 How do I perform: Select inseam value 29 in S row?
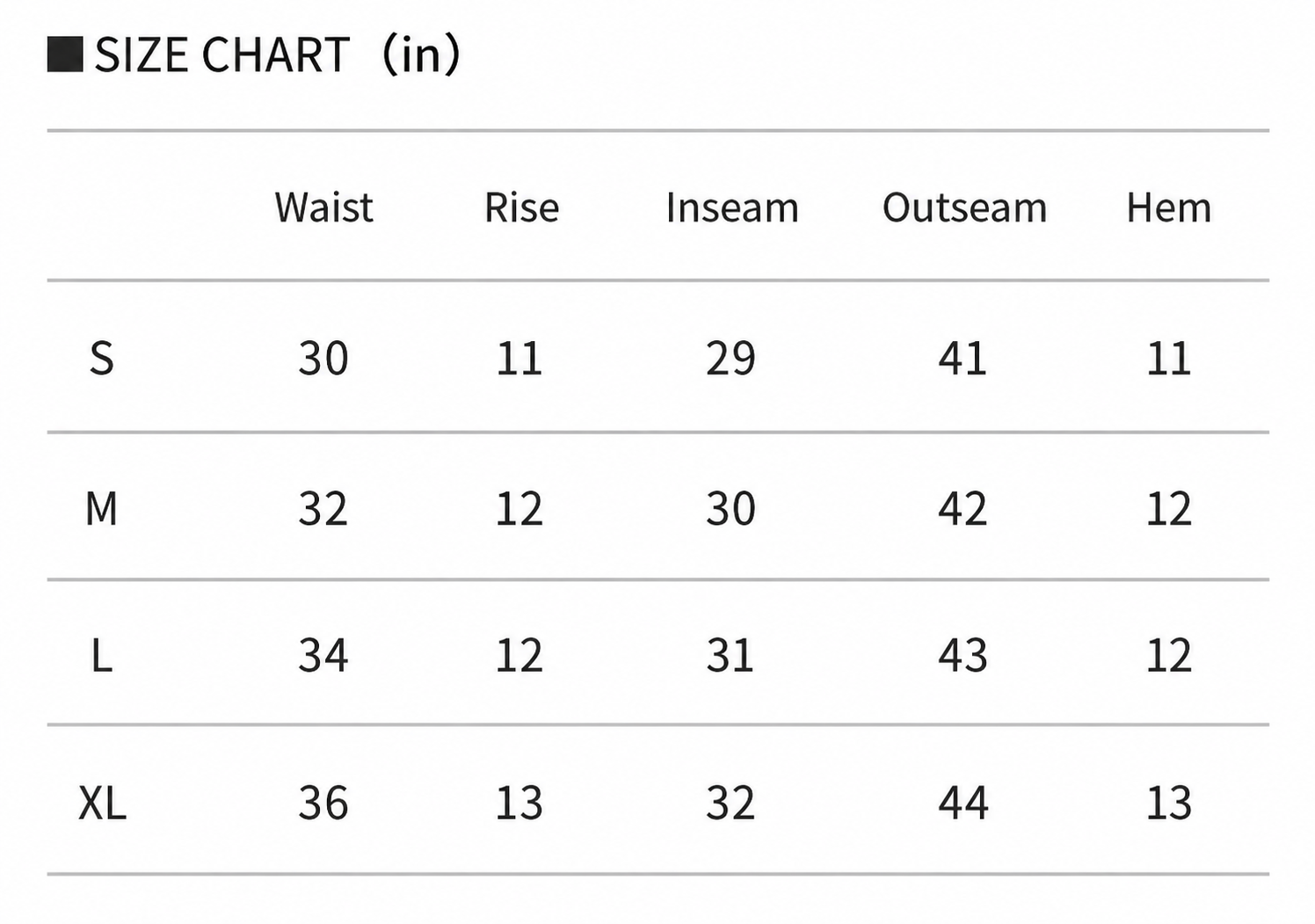pos(730,358)
